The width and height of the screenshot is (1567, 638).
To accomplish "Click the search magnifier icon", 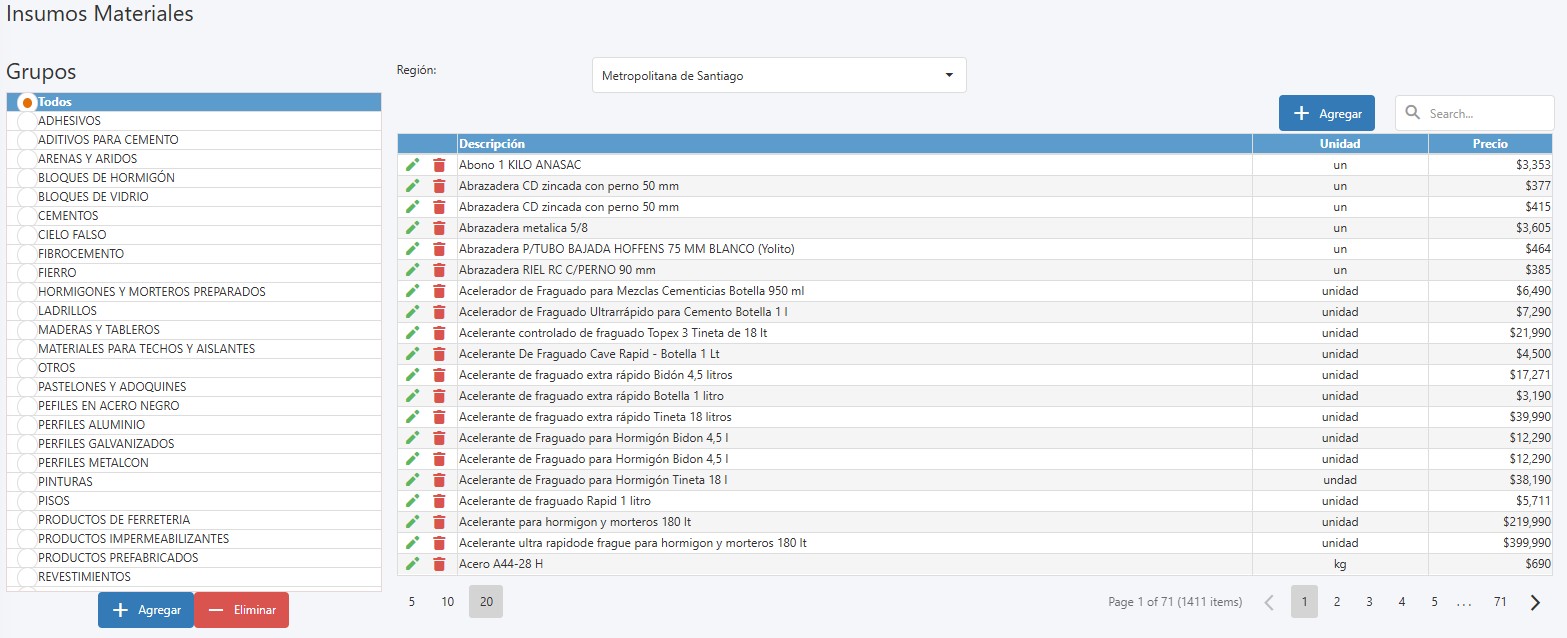I will coord(1413,114).
